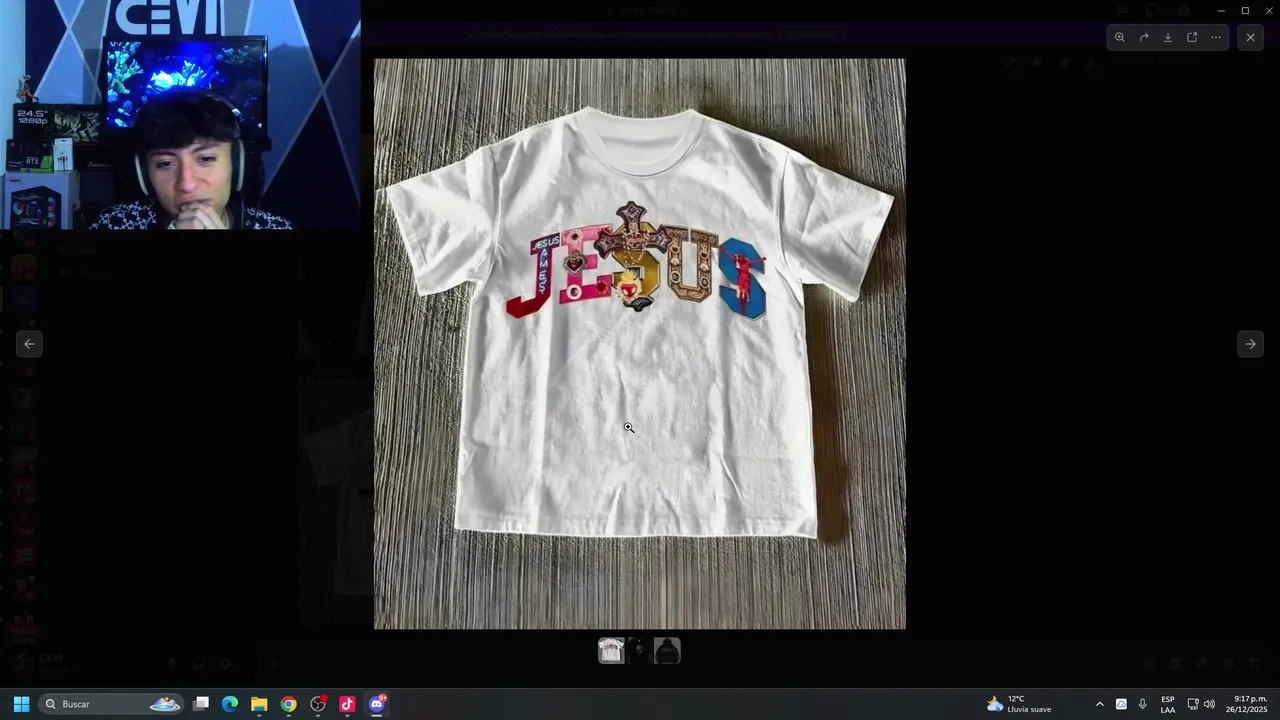The width and height of the screenshot is (1280, 720).
Task: Open Task View in the taskbar
Action: tap(201, 704)
